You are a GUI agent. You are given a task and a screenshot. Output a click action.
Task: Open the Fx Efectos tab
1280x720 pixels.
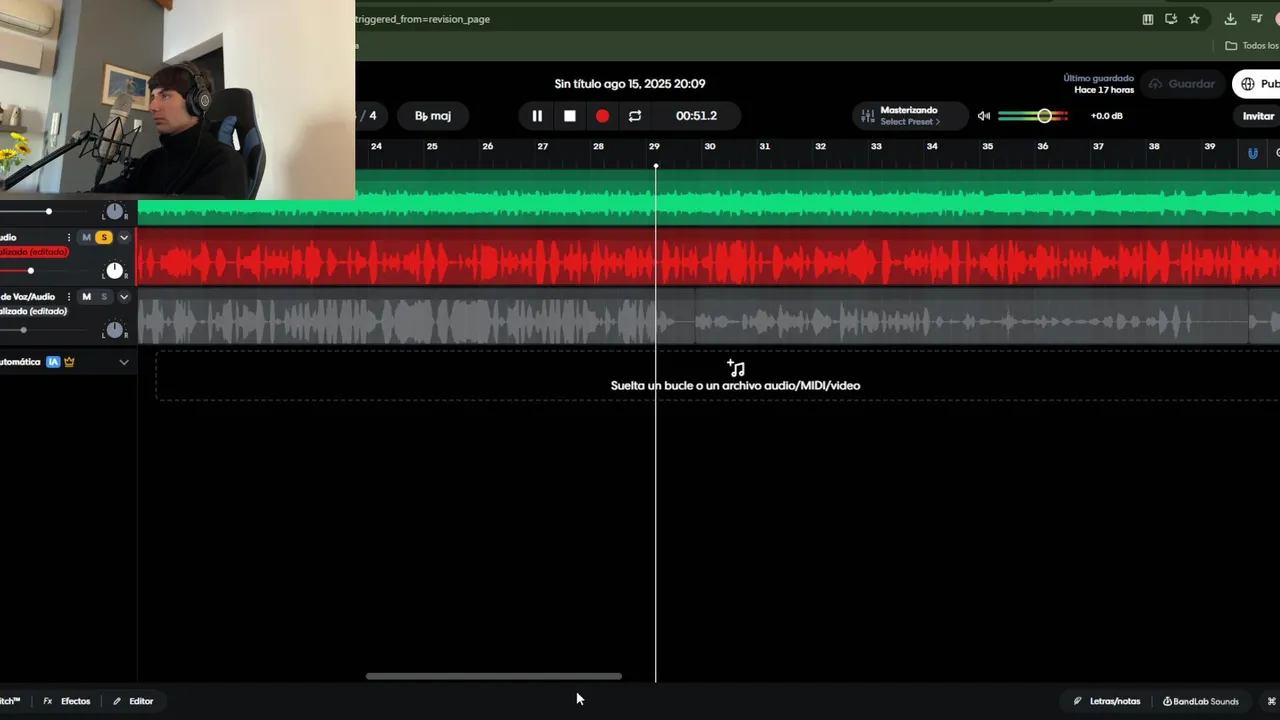67,701
